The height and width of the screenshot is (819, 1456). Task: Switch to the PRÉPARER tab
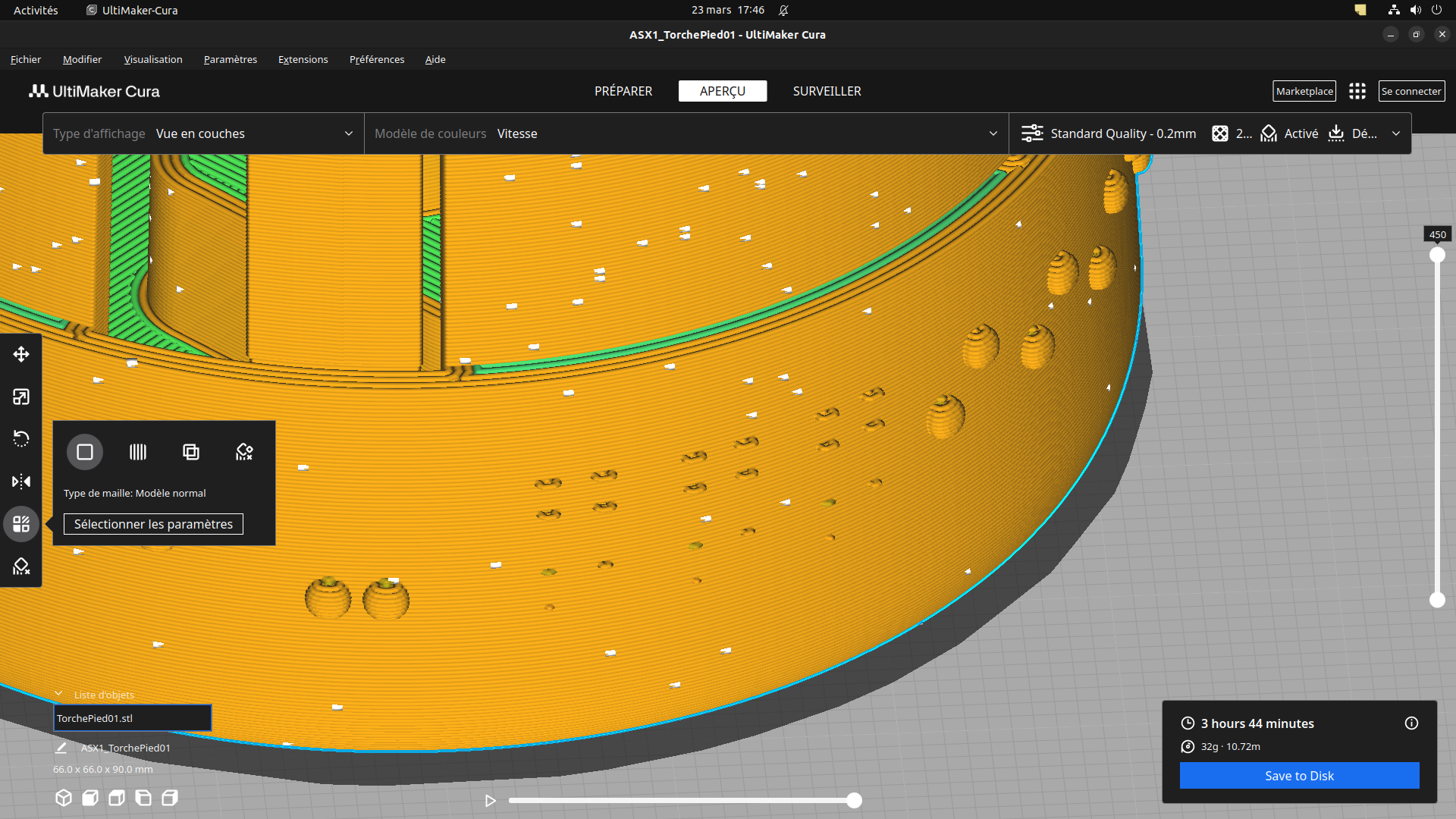623,91
